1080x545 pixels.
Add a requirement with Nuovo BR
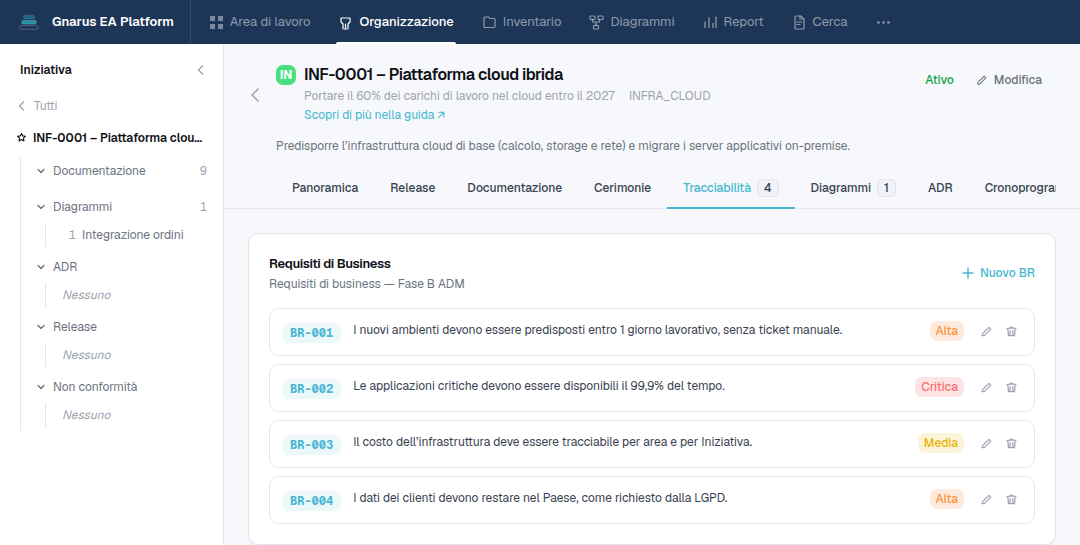pyautogui.click(x=998, y=273)
